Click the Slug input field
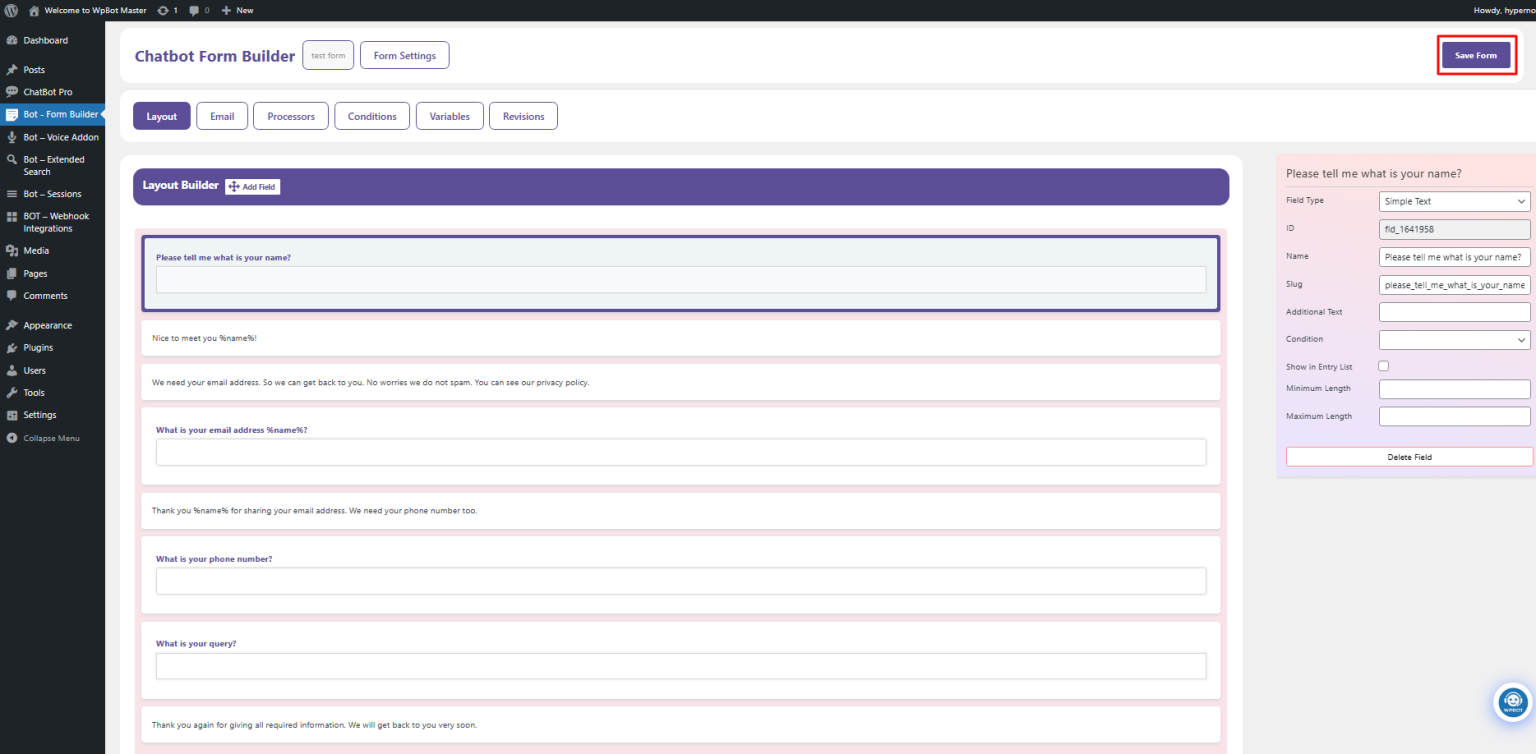This screenshot has width=1536, height=754. coord(1454,284)
